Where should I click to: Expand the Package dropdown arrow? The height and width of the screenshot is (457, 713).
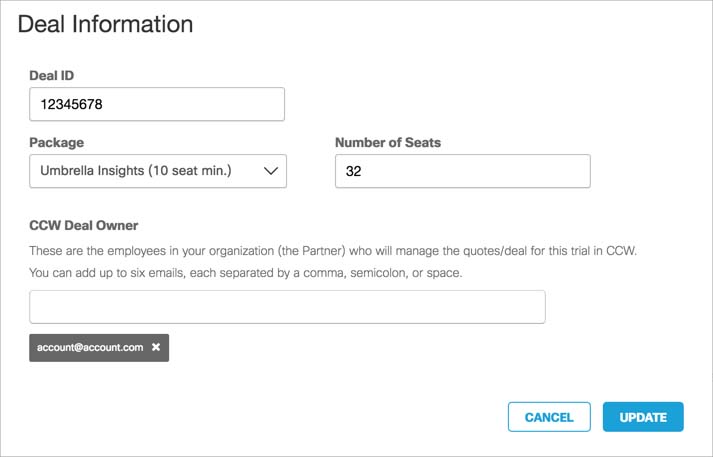point(270,171)
